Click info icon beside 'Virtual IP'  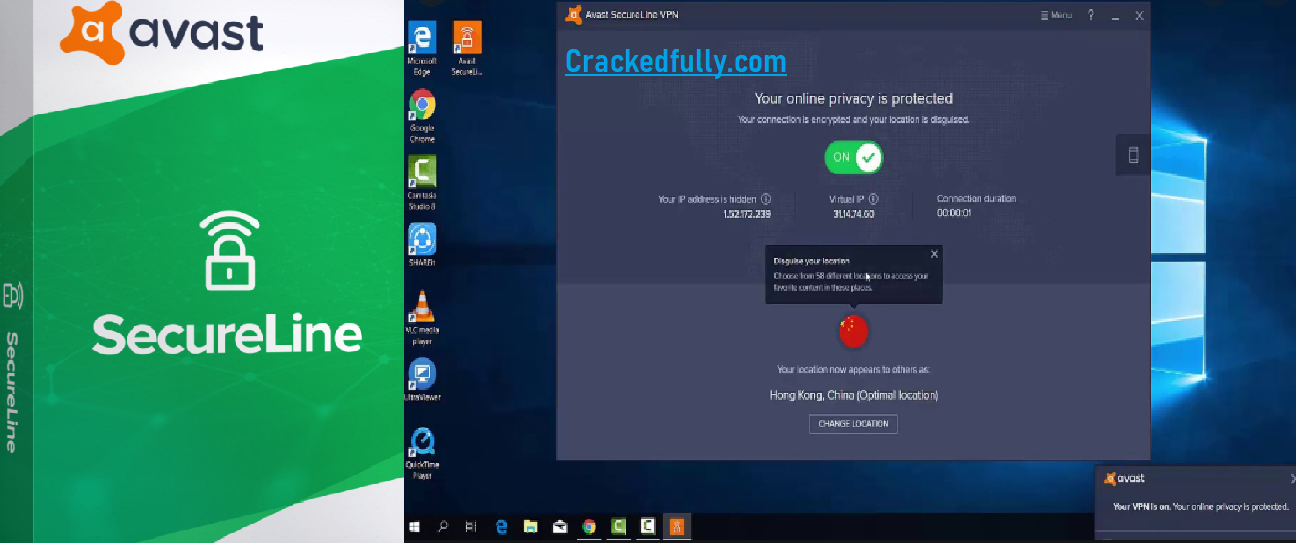coord(873,199)
